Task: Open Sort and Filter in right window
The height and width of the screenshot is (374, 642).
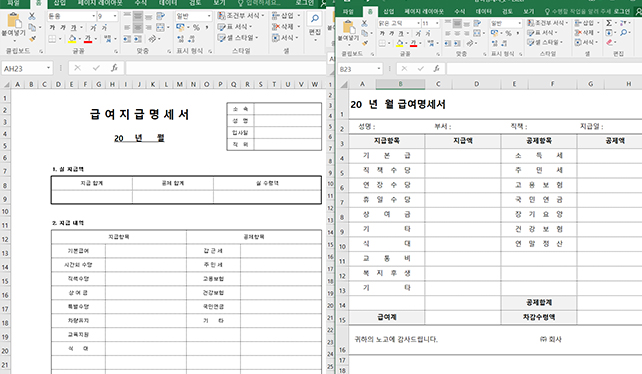Action: tap(623, 23)
